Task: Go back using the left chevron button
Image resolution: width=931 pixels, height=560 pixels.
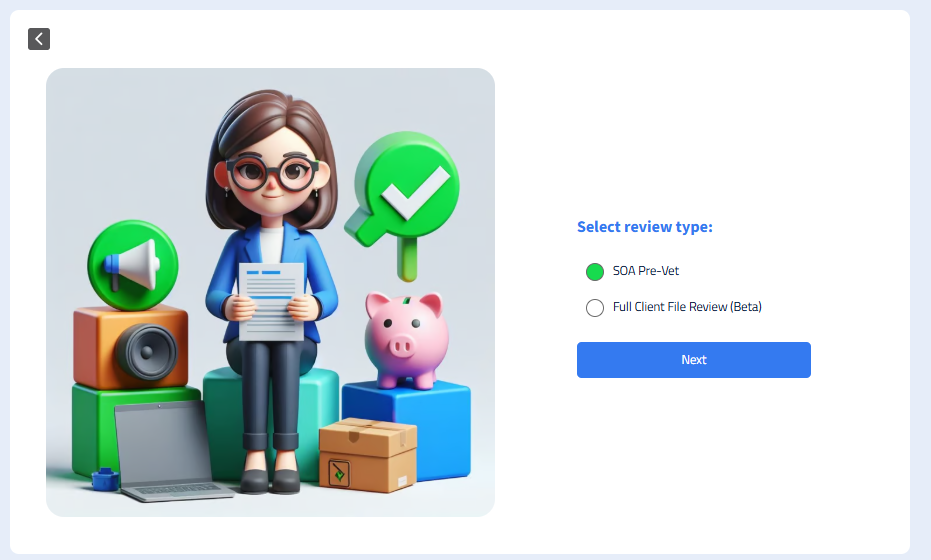Action: click(x=39, y=39)
